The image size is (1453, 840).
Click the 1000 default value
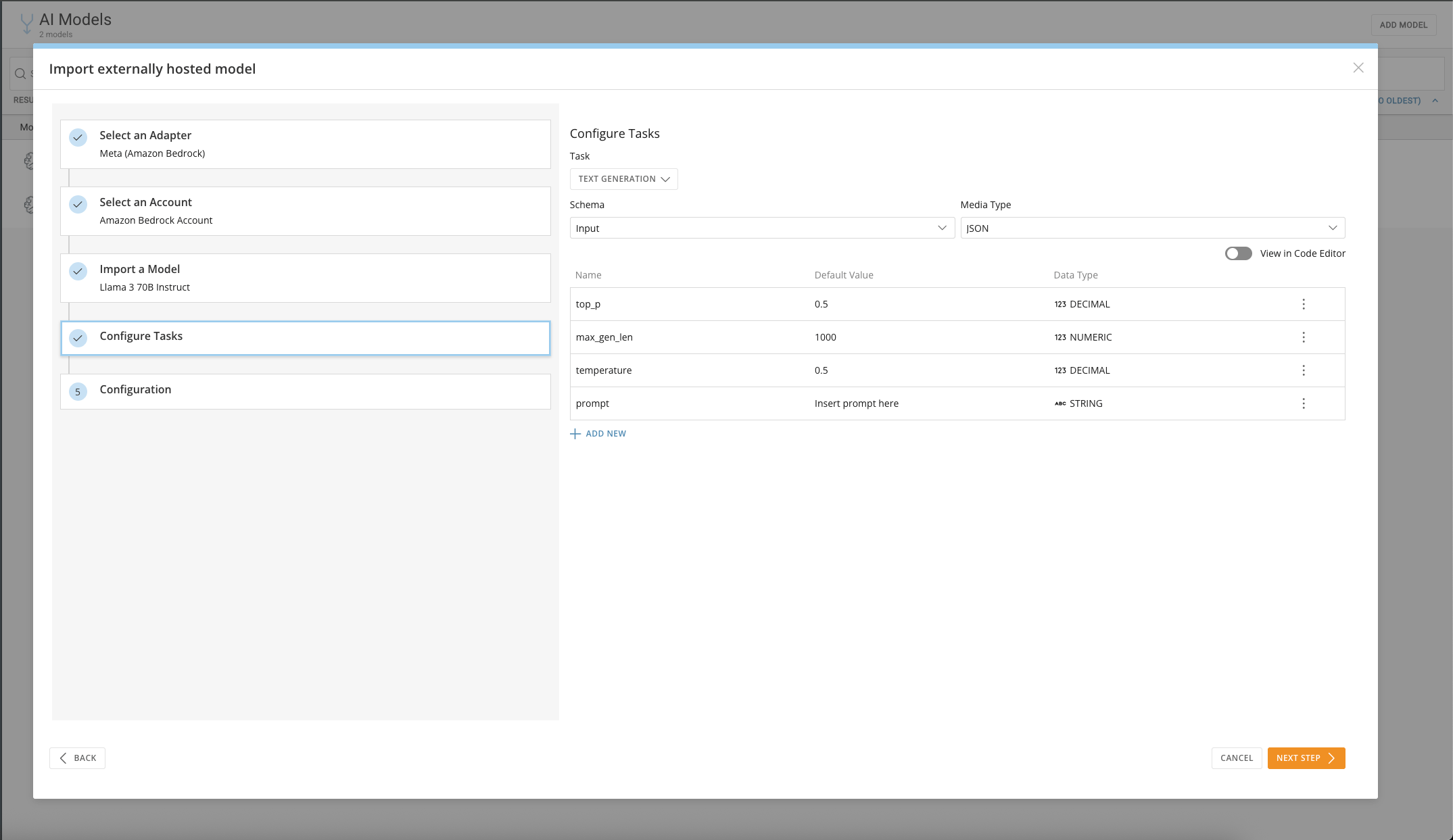coord(826,337)
